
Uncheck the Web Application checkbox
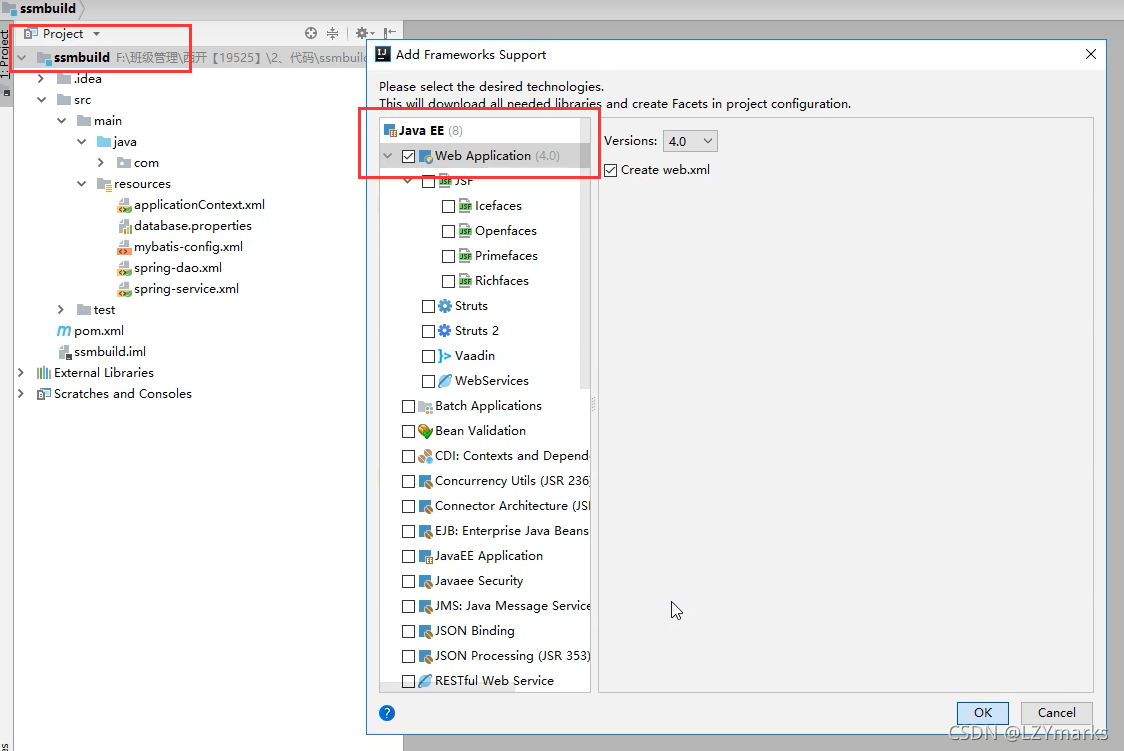point(409,156)
